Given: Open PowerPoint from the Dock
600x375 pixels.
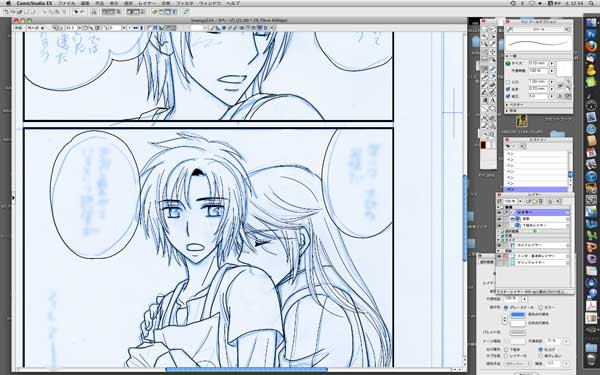Looking at the screenshot, I should click(x=591, y=247).
